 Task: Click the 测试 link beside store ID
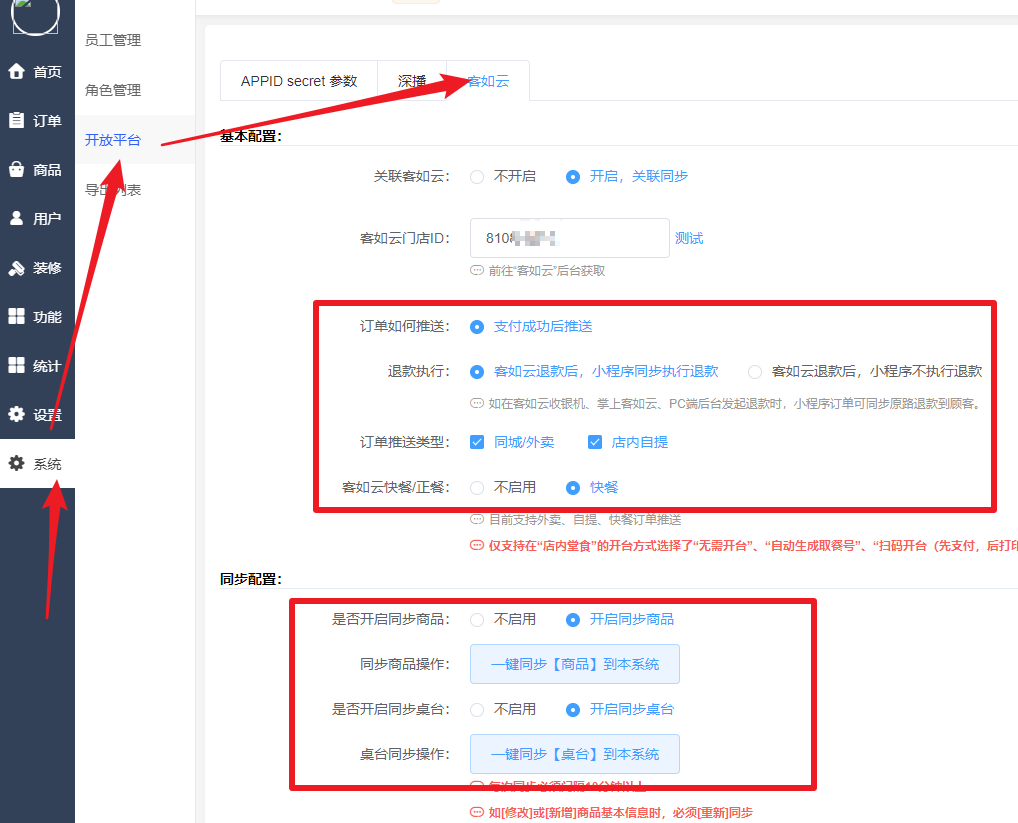pos(689,238)
